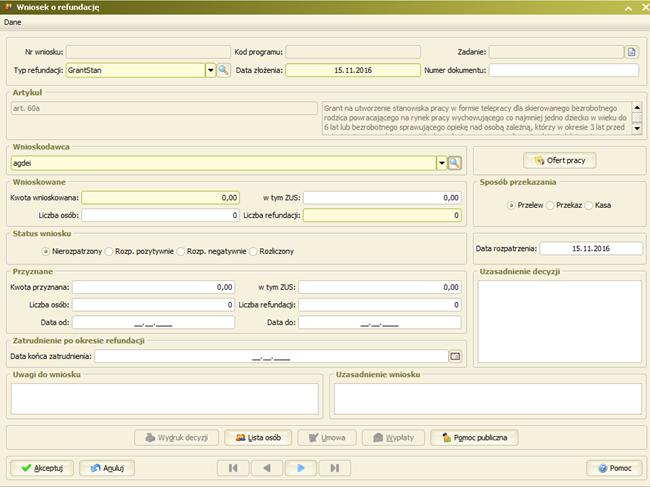The height and width of the screenshot is (487, 650).
Task: Click the Lista osób button
Action: click(x=258, y=438)
